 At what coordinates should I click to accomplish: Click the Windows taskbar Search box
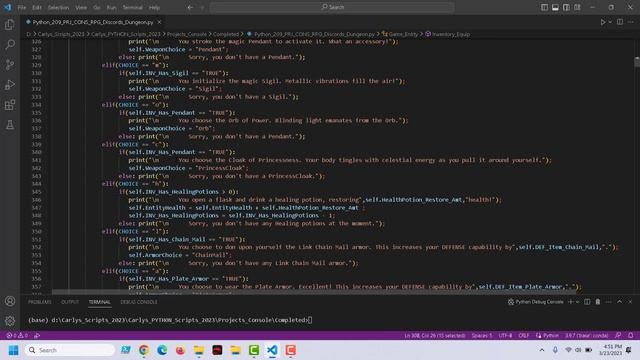70,350
